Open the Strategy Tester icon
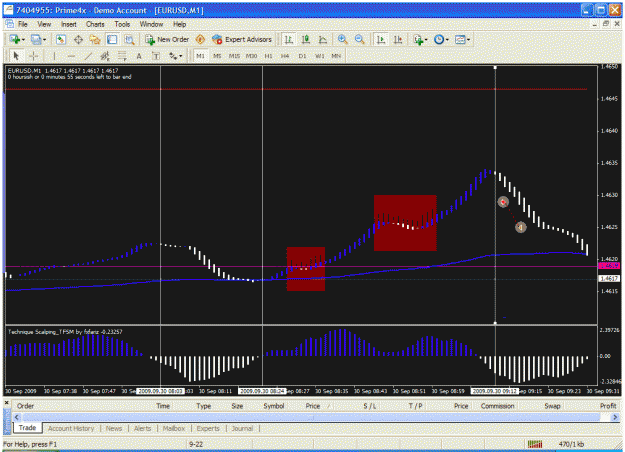 click(x=129, y=39)
